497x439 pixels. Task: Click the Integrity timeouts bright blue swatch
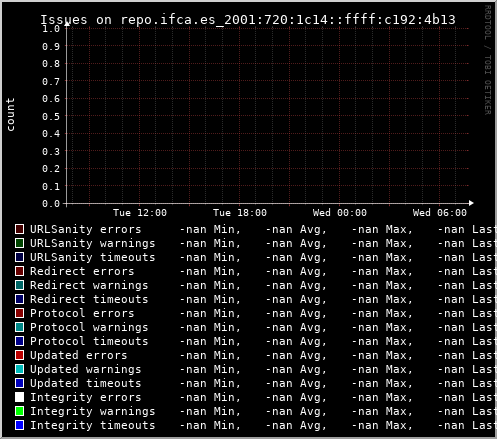(x=19, y=425)
